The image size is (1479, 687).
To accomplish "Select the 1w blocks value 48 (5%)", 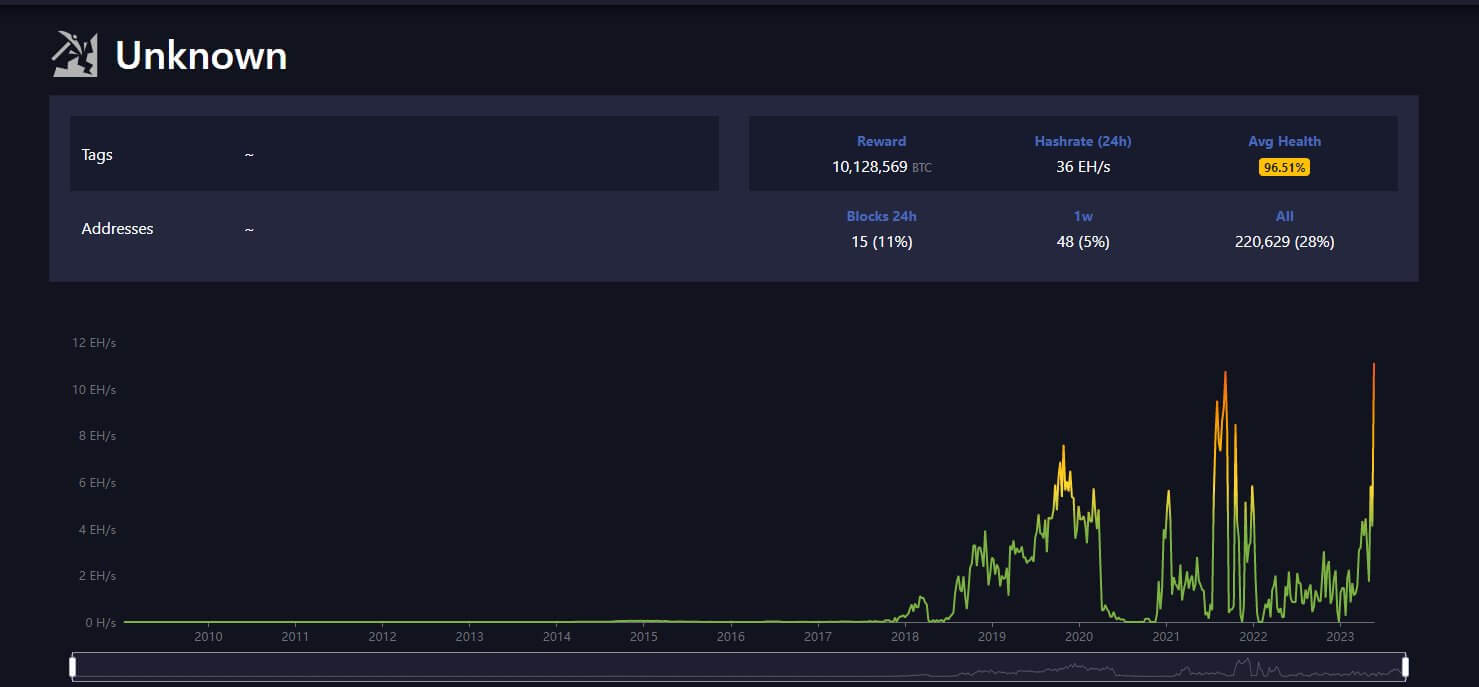I will point(1082,241).
